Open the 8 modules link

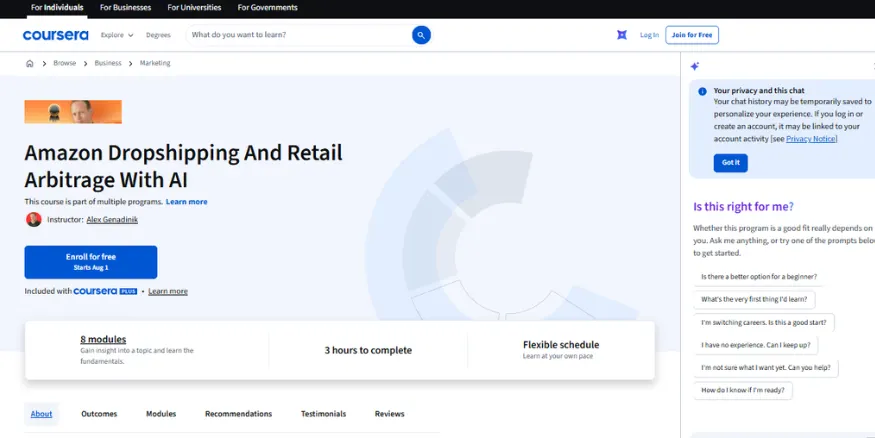(103, 339)
